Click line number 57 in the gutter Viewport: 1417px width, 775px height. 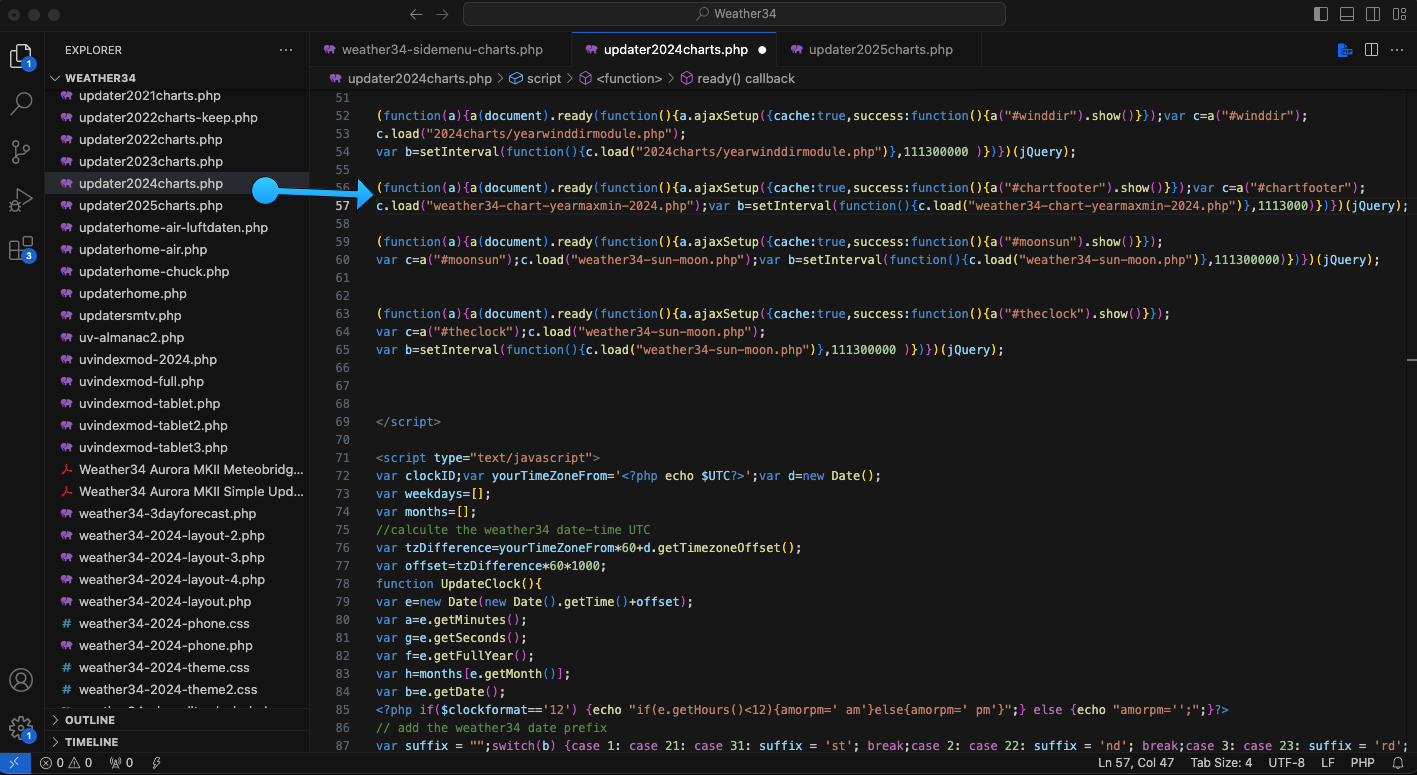coord(343,205)
